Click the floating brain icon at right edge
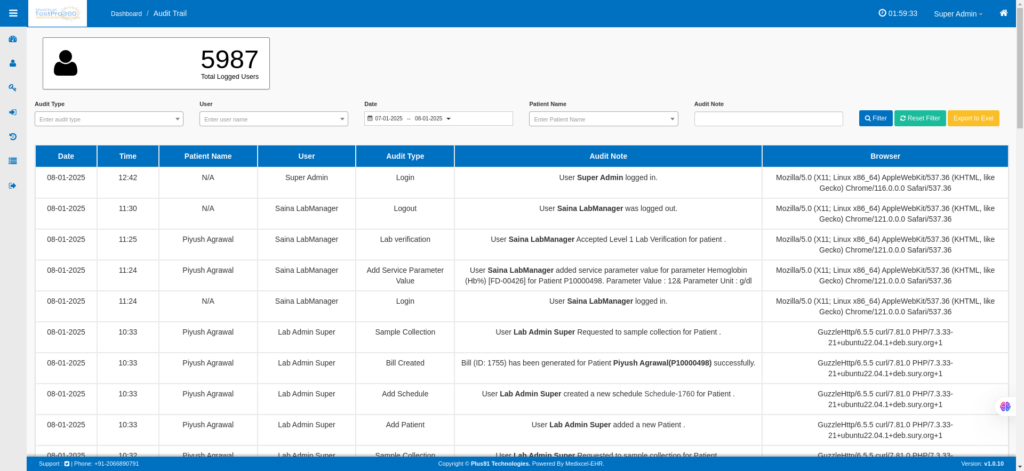Image resolution: width=1024 pixels, height=471 pixels. (1006, 407)
